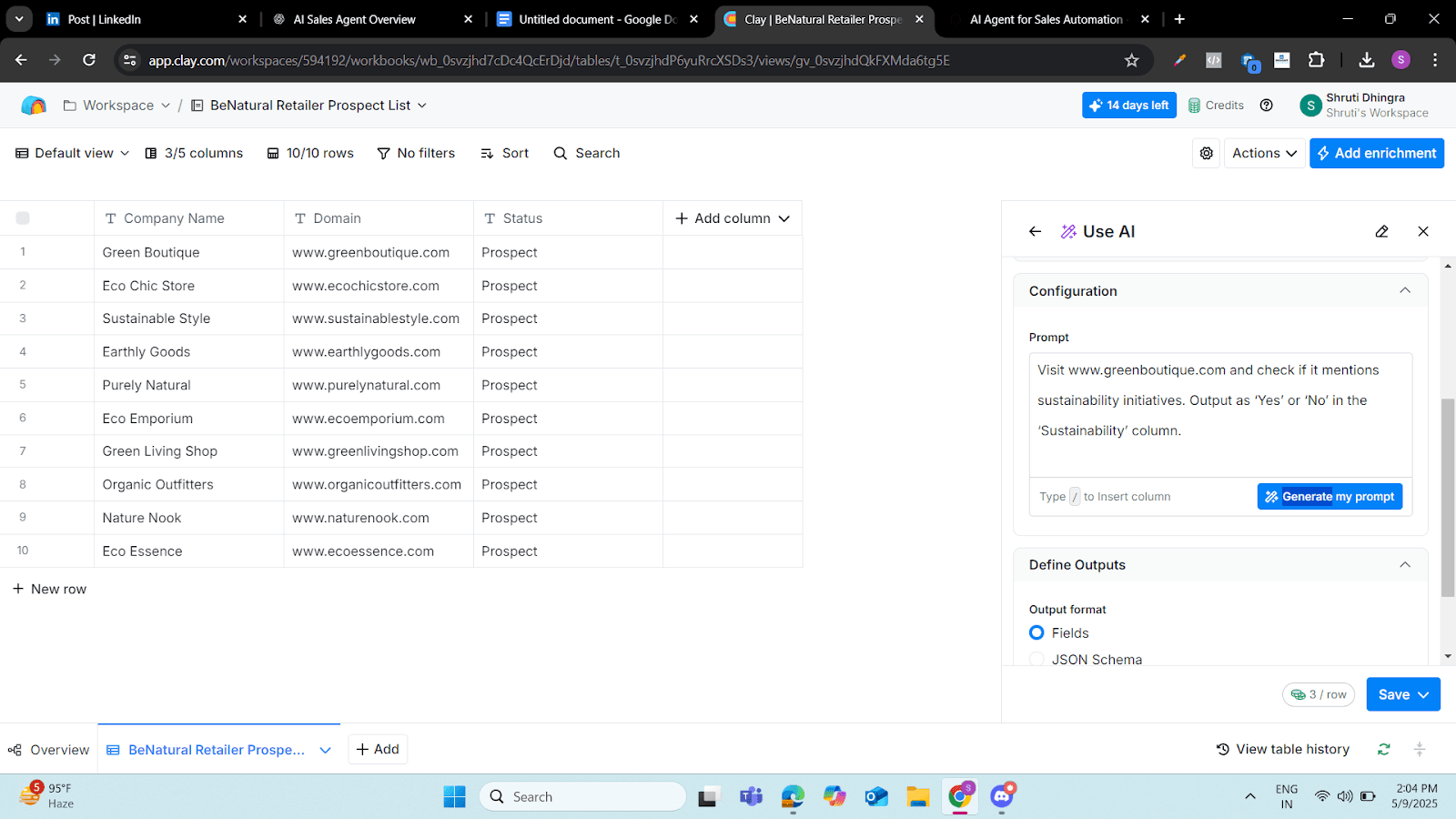Switch to the Post | LinkedIn tab
This screenshot has width=1456, height=819.
coord(146,19)
